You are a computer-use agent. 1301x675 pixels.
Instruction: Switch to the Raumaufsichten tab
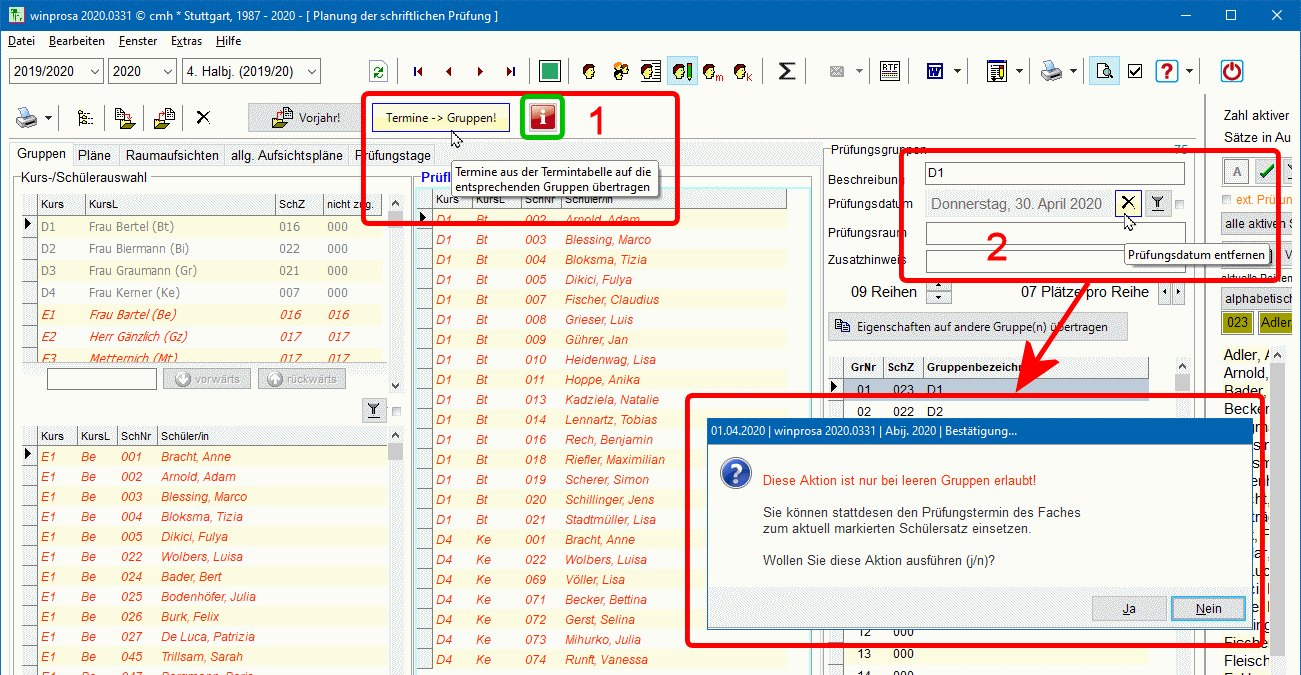coord(172,155)
